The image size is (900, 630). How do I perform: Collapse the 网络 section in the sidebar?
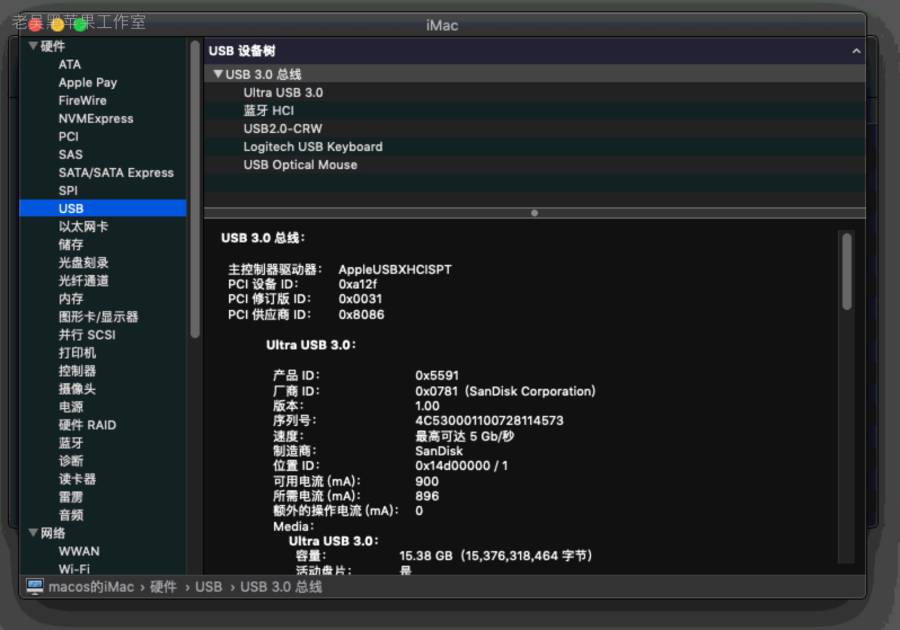coord(33,533)
